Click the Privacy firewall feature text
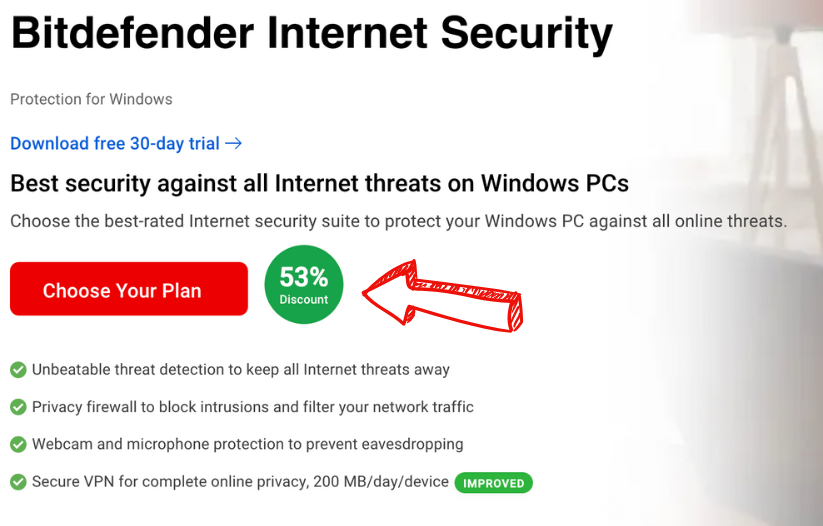823x526 pixels. (253, 407)
